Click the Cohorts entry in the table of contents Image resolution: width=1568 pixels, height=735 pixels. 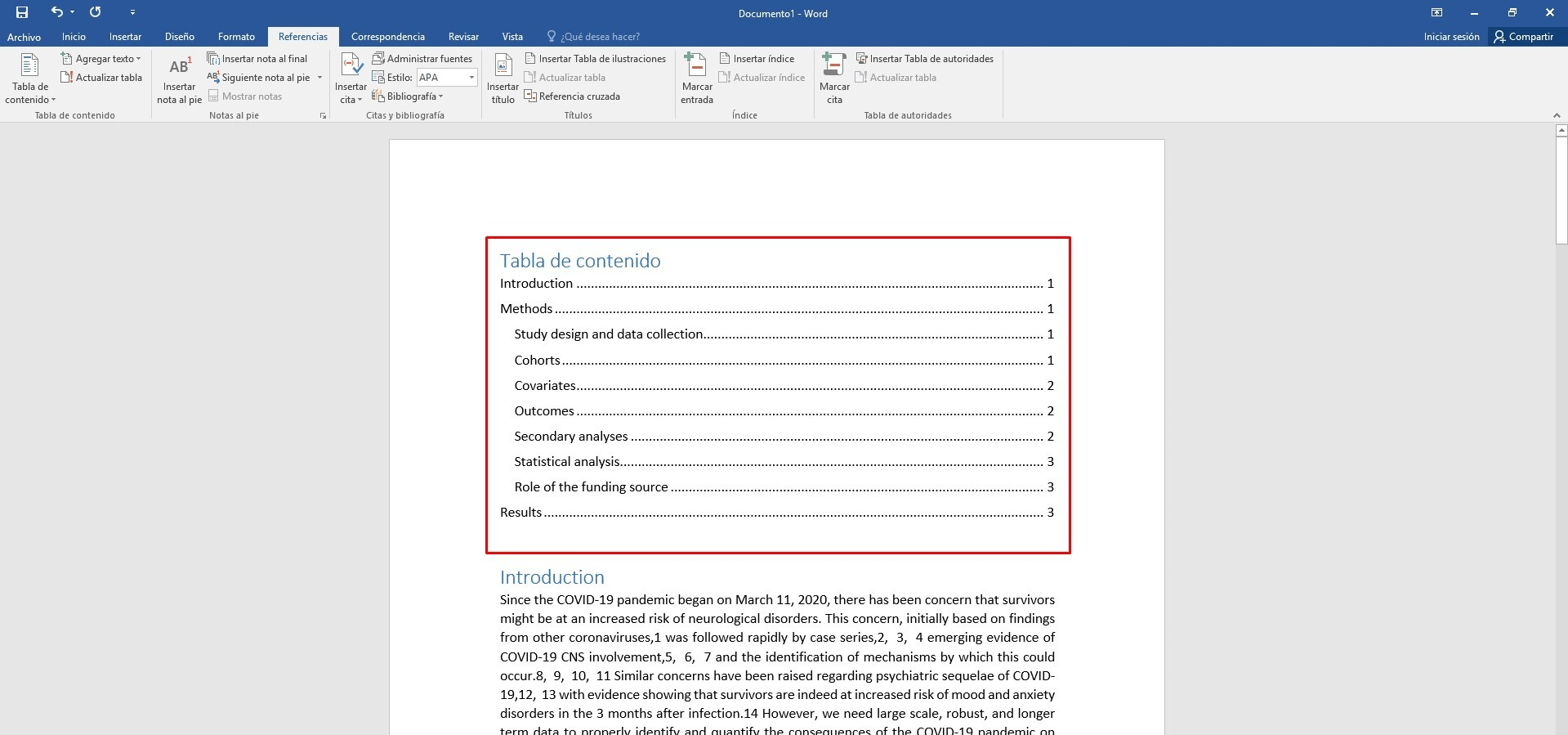tap(784, 361)
